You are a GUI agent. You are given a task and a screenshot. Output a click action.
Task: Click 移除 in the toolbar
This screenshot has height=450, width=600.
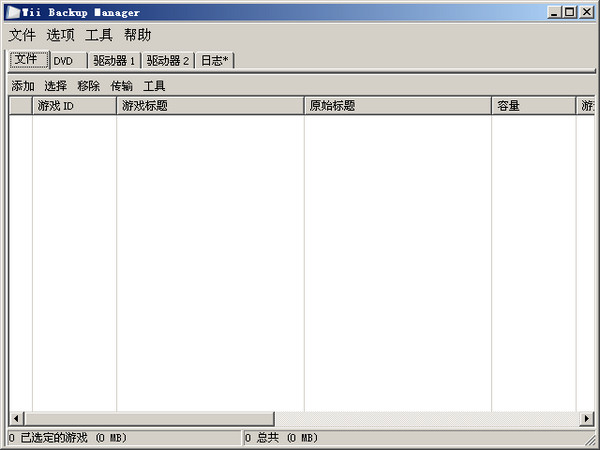pyautogui.click(x=88, y=86)
